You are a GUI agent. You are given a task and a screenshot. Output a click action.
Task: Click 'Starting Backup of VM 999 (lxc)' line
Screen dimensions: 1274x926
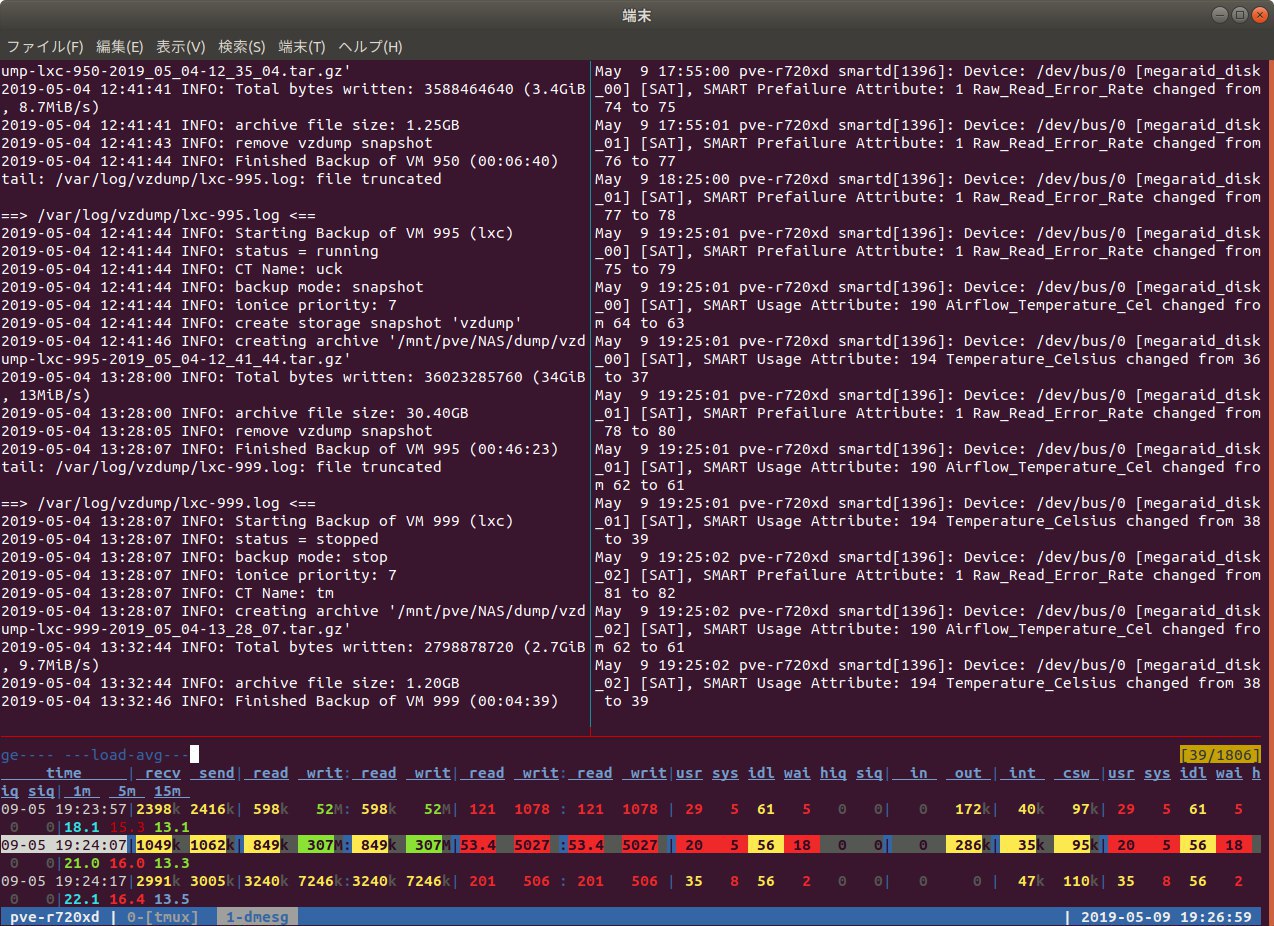pos(257,521)
